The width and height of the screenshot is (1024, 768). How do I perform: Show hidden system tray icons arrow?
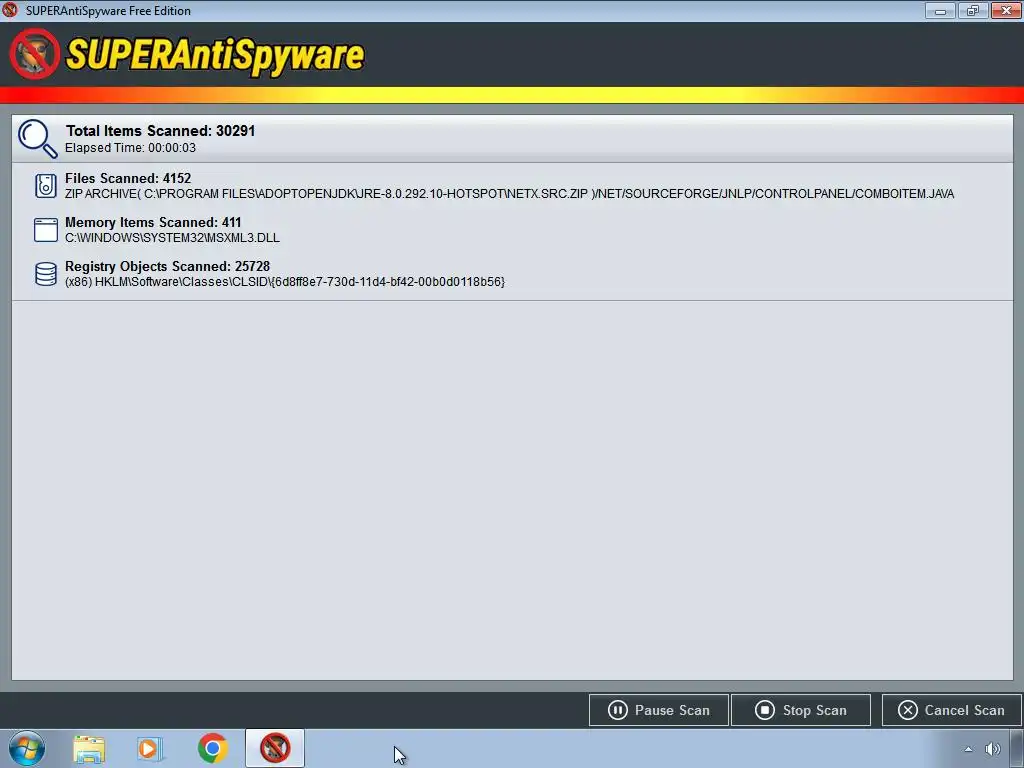(968, 749)
